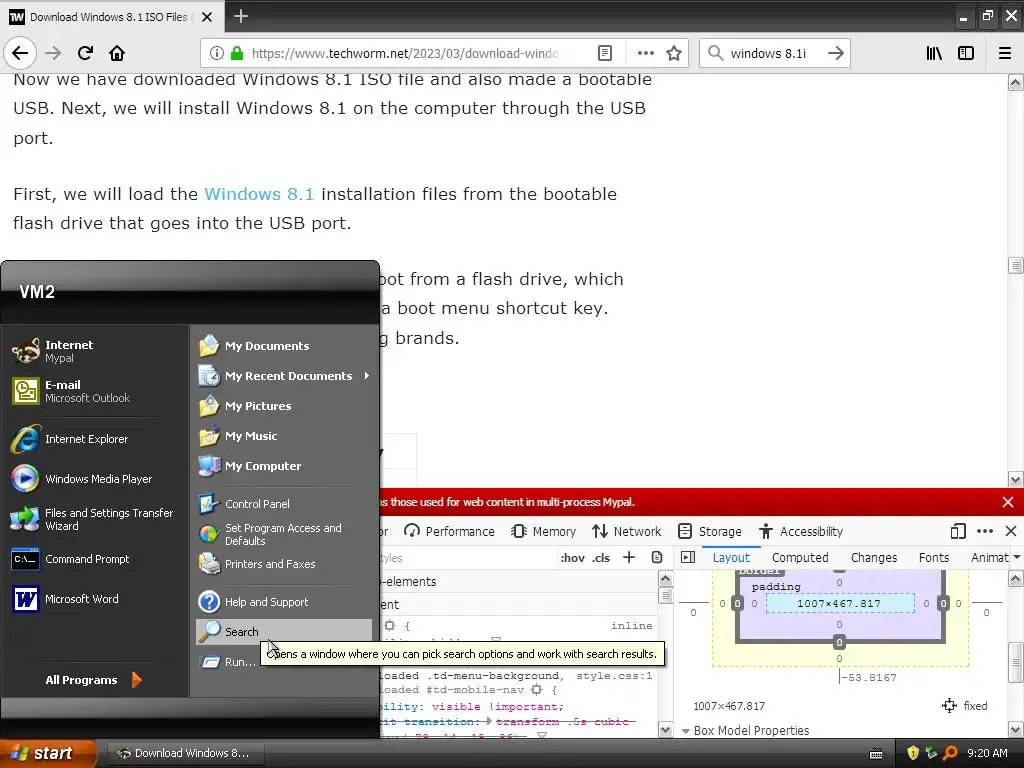Open Files and Settings Transfer Wizard

[92, 519]
